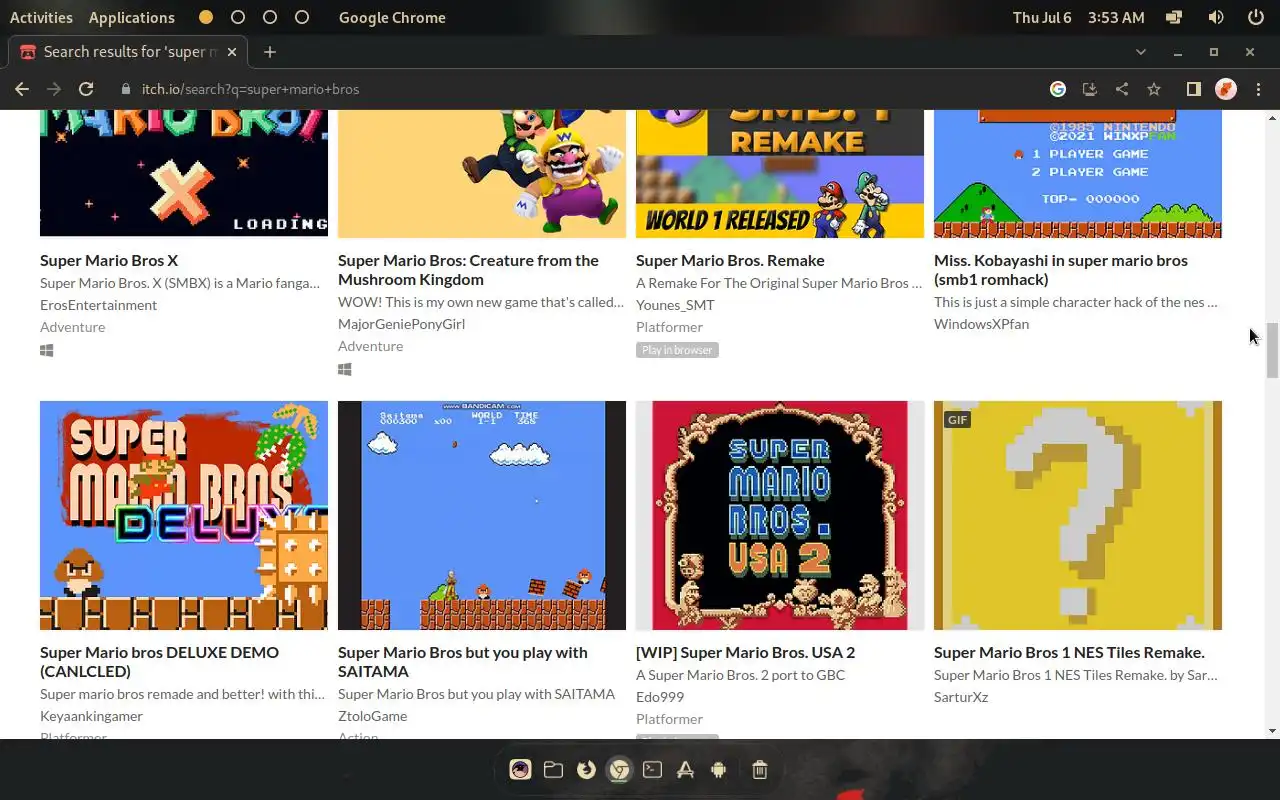Click the DELUXE game cover thumbnail

pyautogui.click(x=184, y=515)
